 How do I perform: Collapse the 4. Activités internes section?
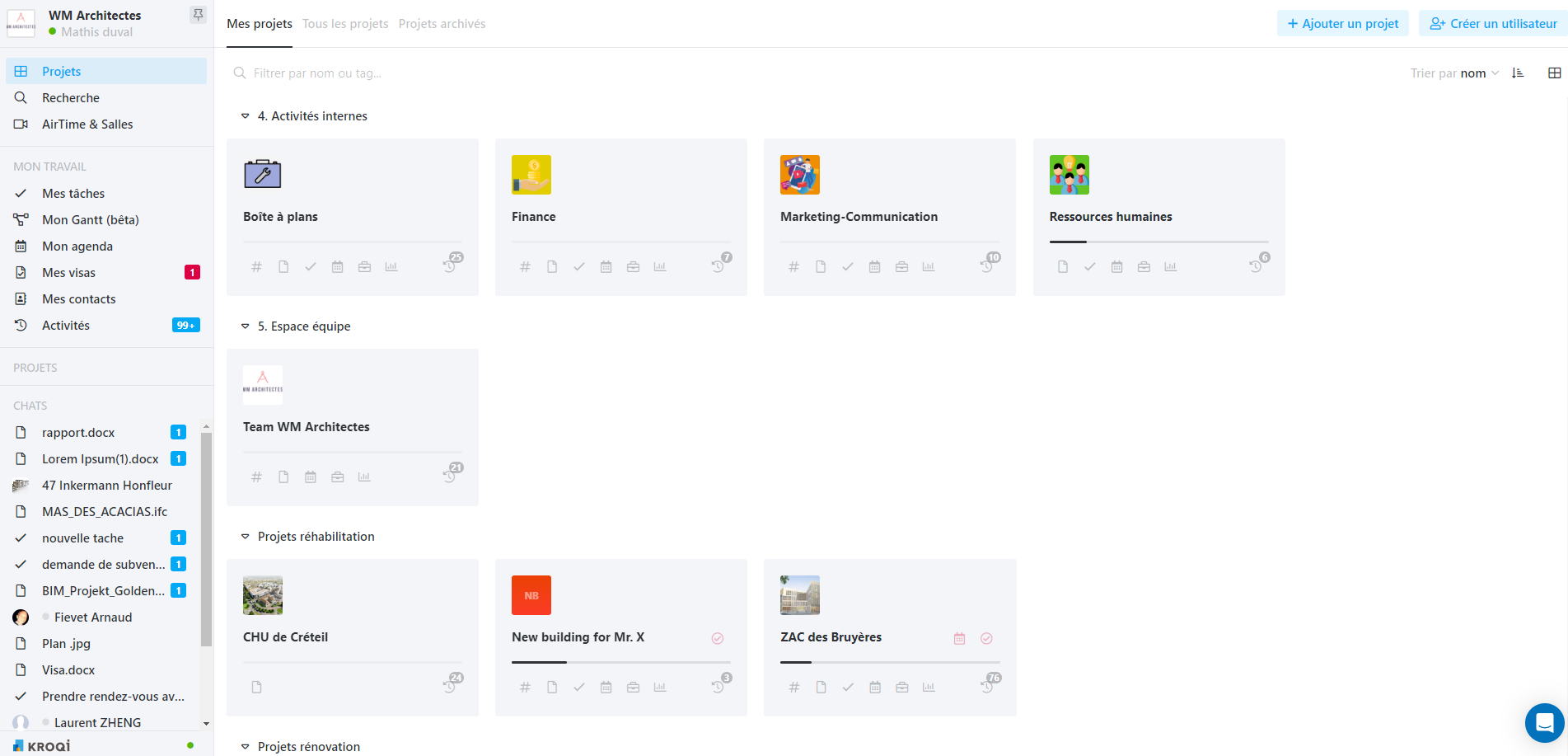coord(245,116)
